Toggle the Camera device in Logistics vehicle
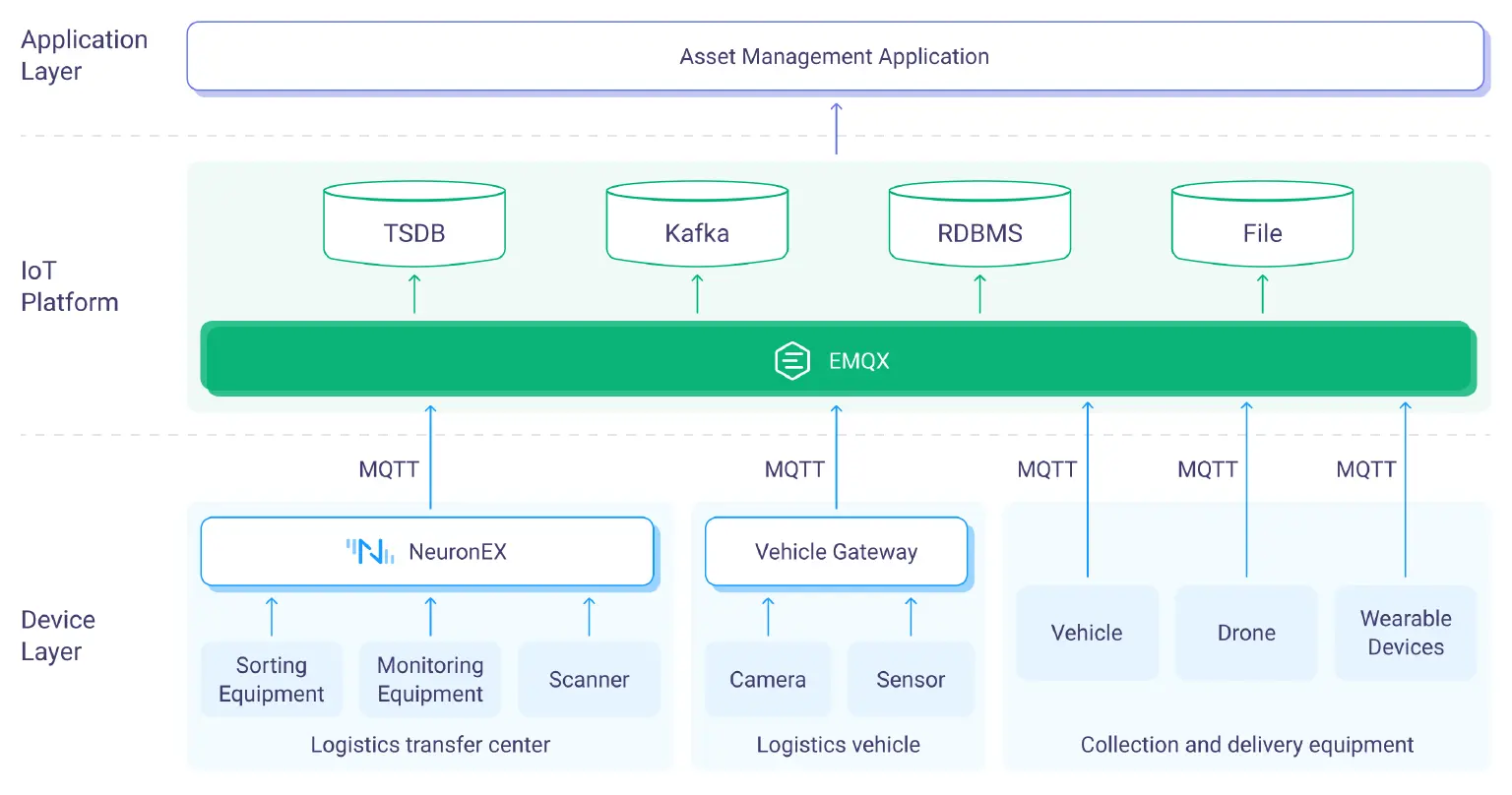The height and width of the screenshot is (795, 1512). [x=768, y=679]
